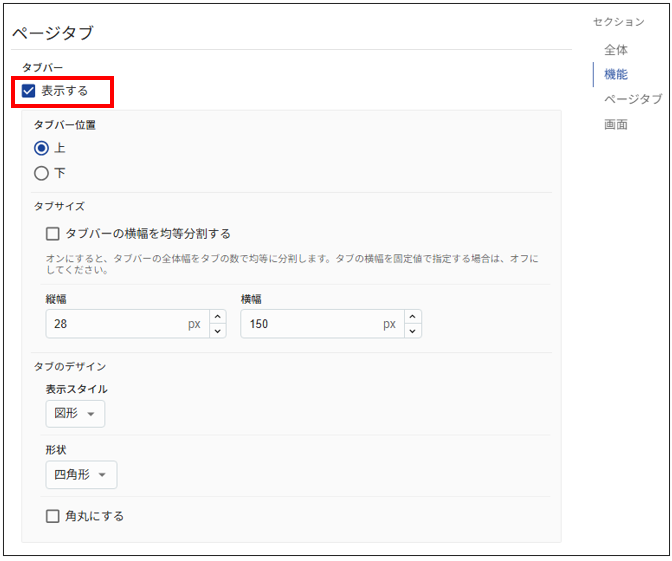Click the ページタブ page heading
The width and height of the screenshot is (672, 561).
pos(52,33)
